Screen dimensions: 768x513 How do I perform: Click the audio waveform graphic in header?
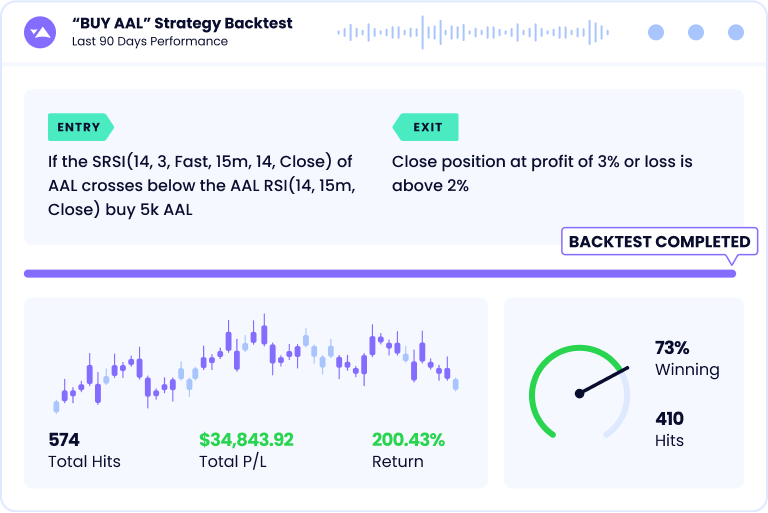[x=474, y=32]
